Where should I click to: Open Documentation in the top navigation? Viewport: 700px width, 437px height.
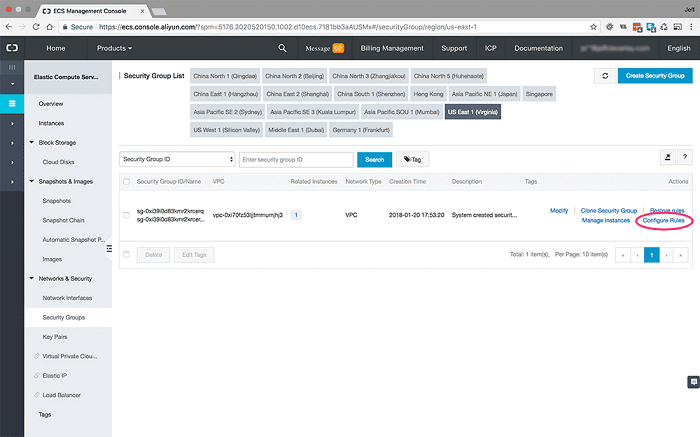pos(538,48)
